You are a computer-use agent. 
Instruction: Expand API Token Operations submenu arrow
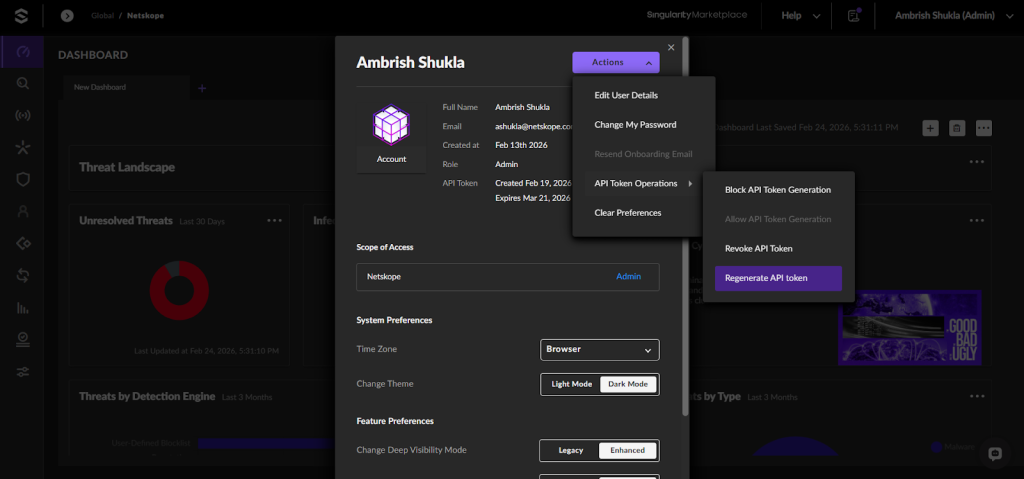point(690,184)
